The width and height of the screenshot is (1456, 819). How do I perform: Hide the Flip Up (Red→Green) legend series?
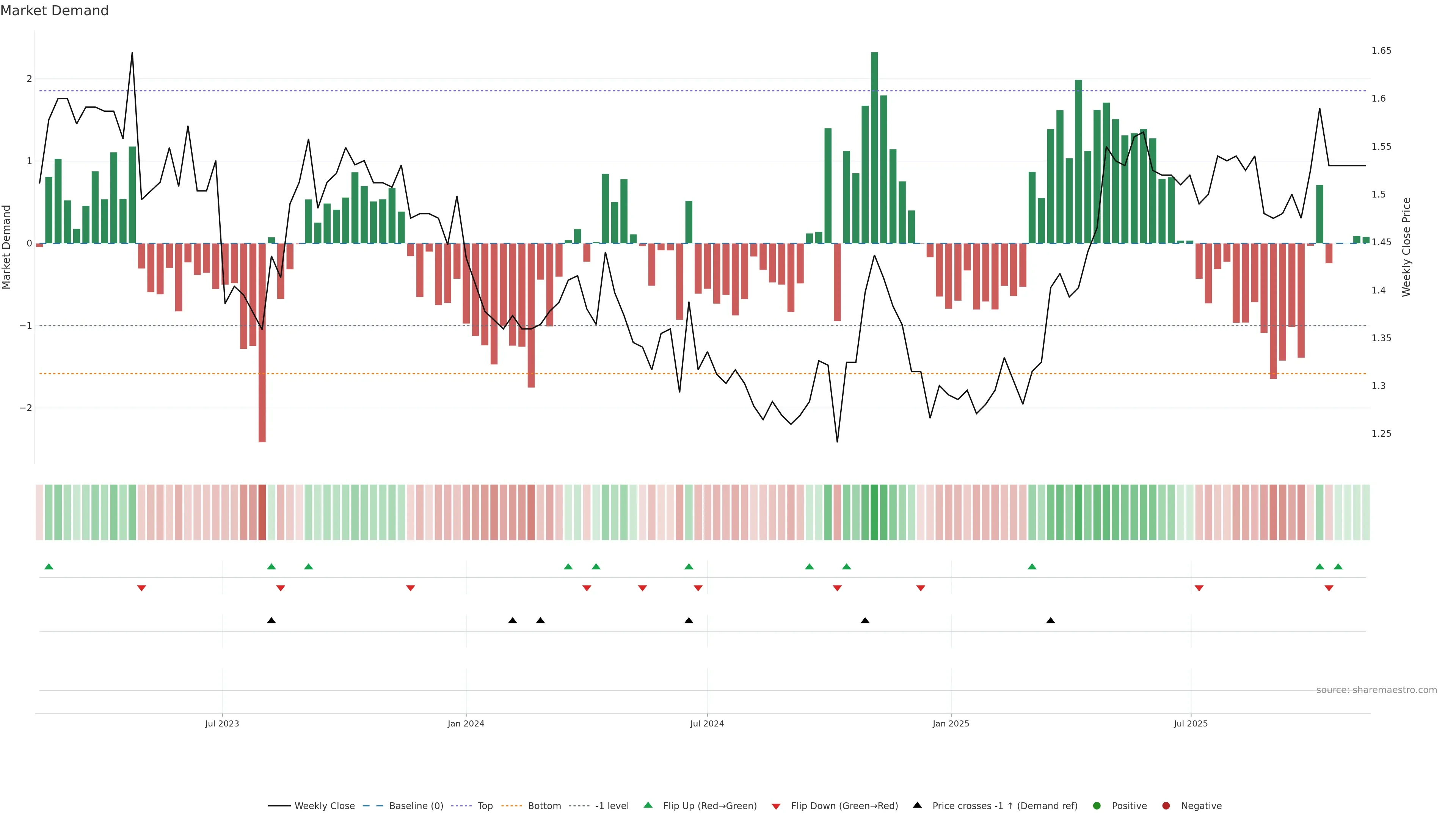coord(709,806)
